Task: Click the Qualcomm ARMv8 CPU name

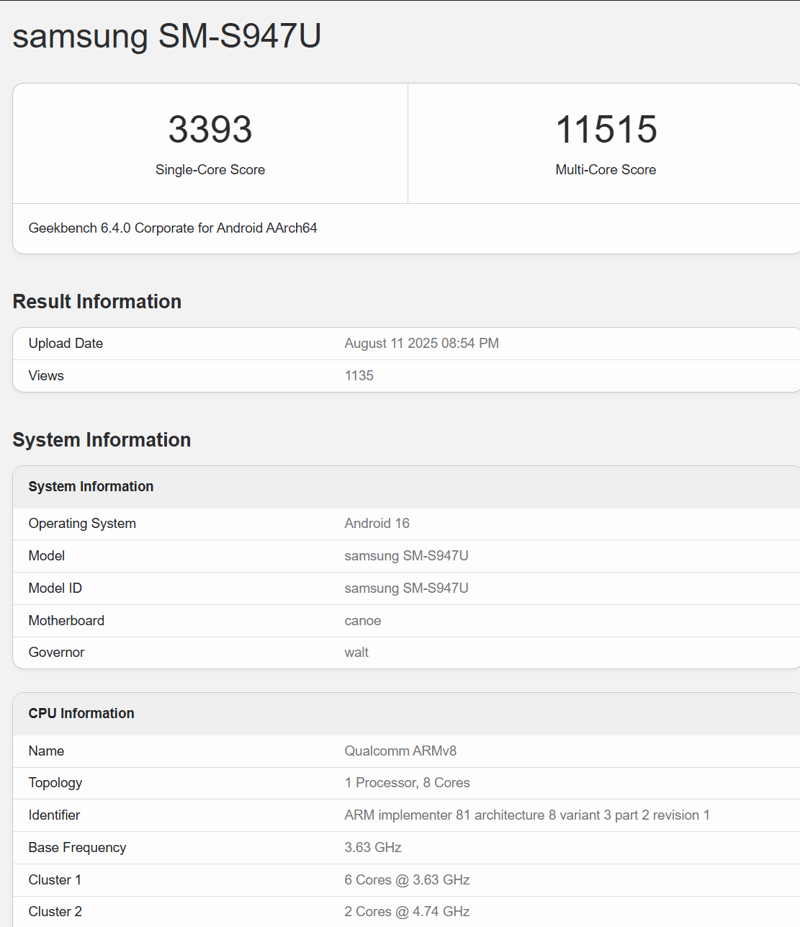Action: 400,751
